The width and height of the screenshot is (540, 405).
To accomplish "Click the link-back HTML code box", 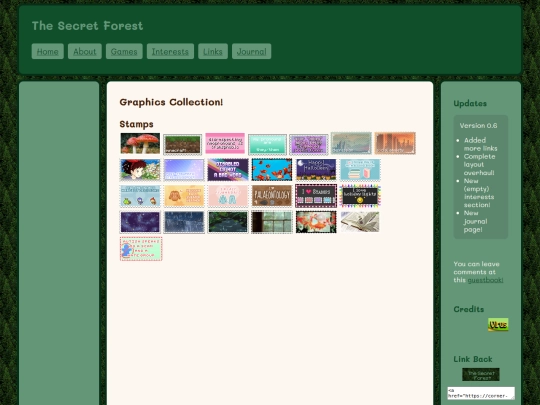I will (481, 393).
